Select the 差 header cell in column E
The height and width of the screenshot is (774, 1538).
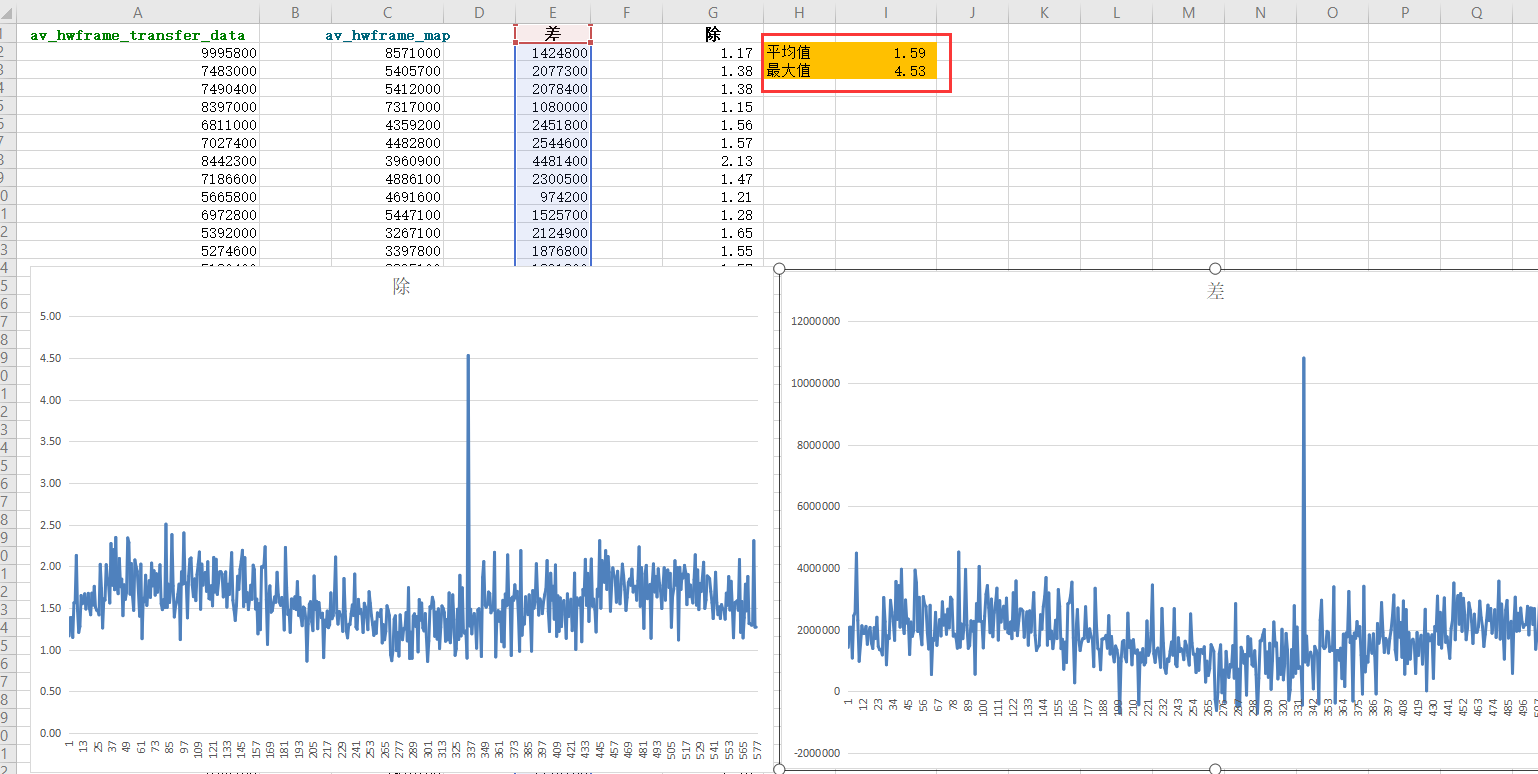point(553,34)
